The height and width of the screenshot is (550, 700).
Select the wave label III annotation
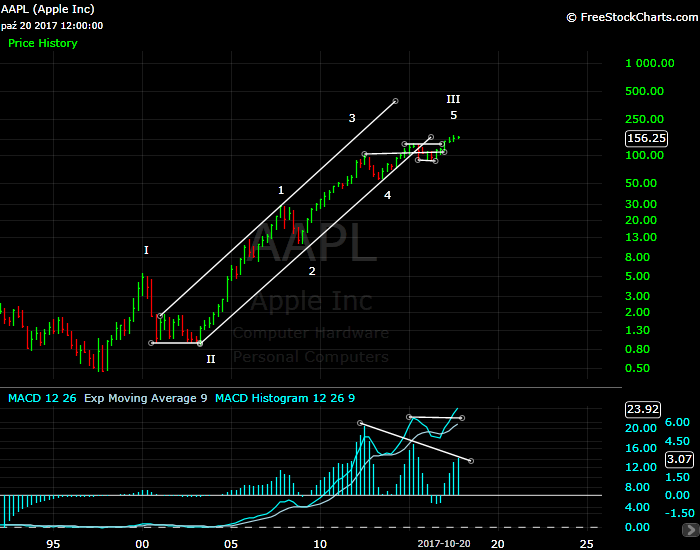coord(453,99)
